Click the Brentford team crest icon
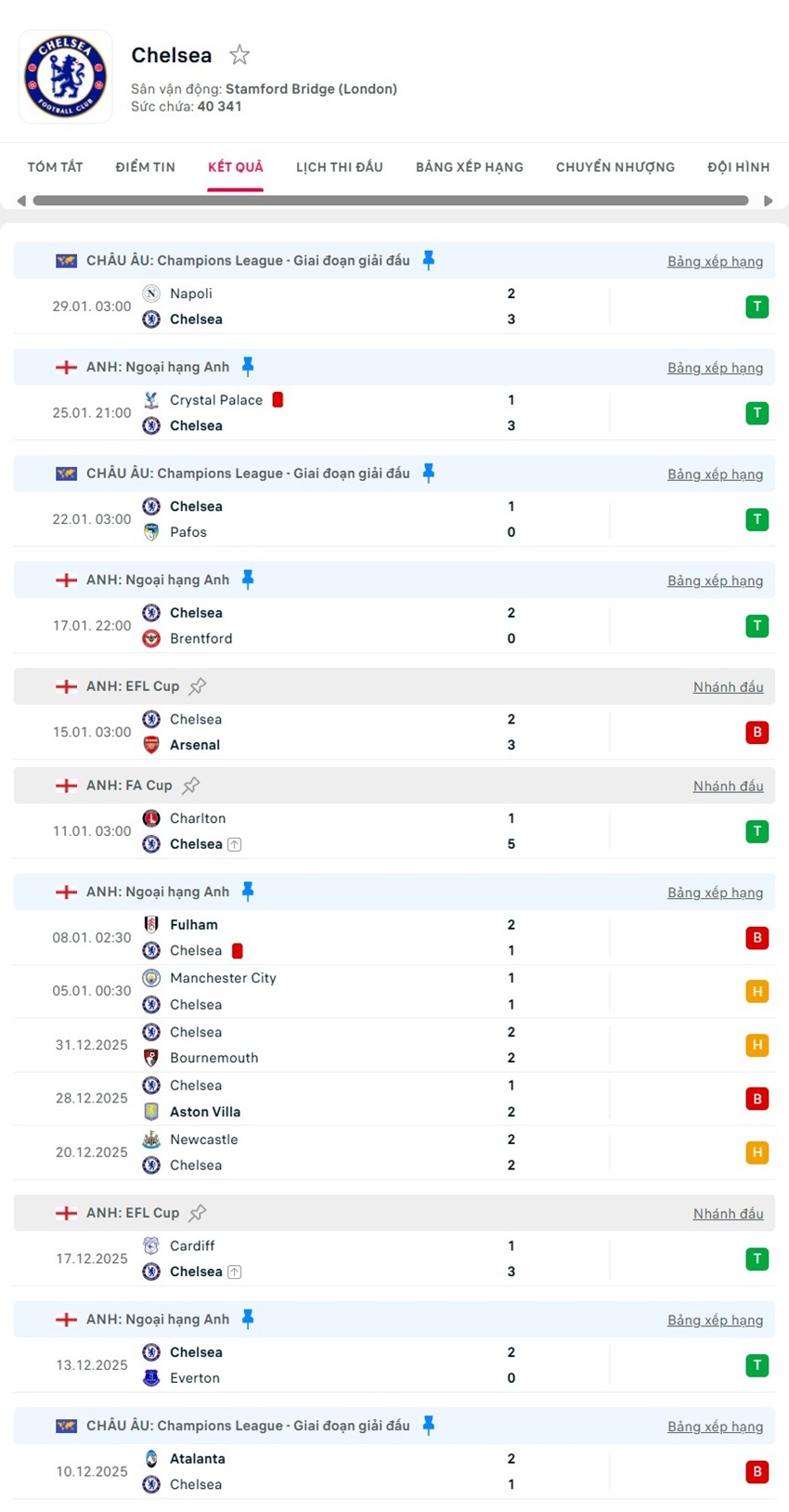 point(151,639)
